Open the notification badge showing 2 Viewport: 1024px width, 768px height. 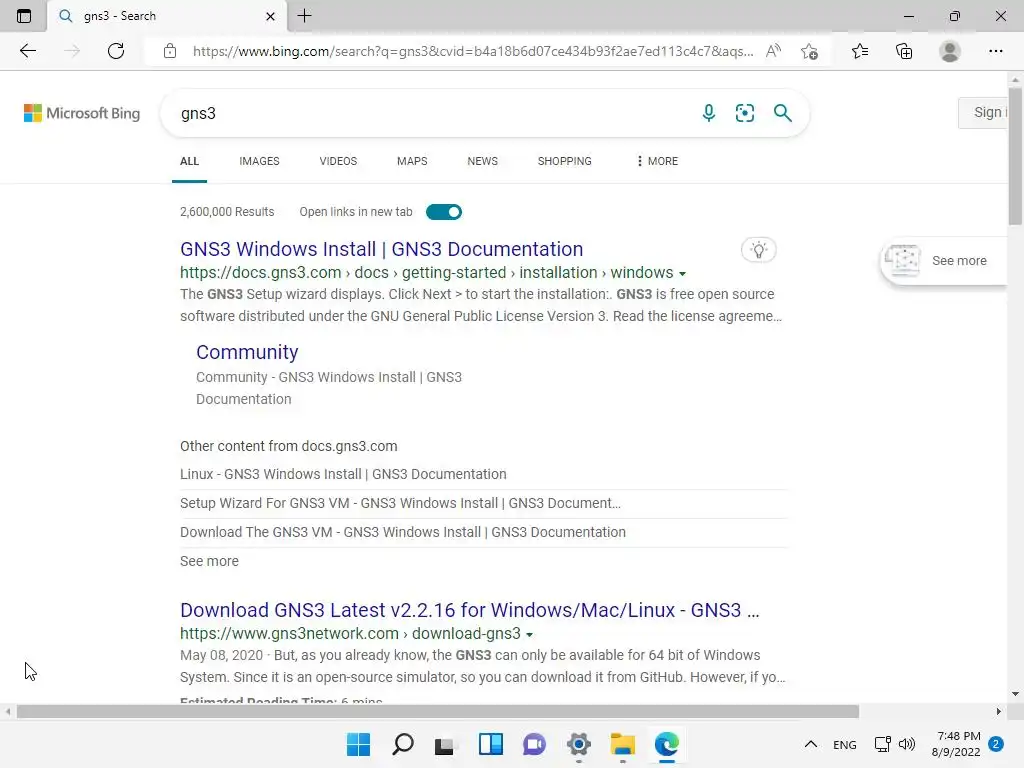[x=996, y=744]
